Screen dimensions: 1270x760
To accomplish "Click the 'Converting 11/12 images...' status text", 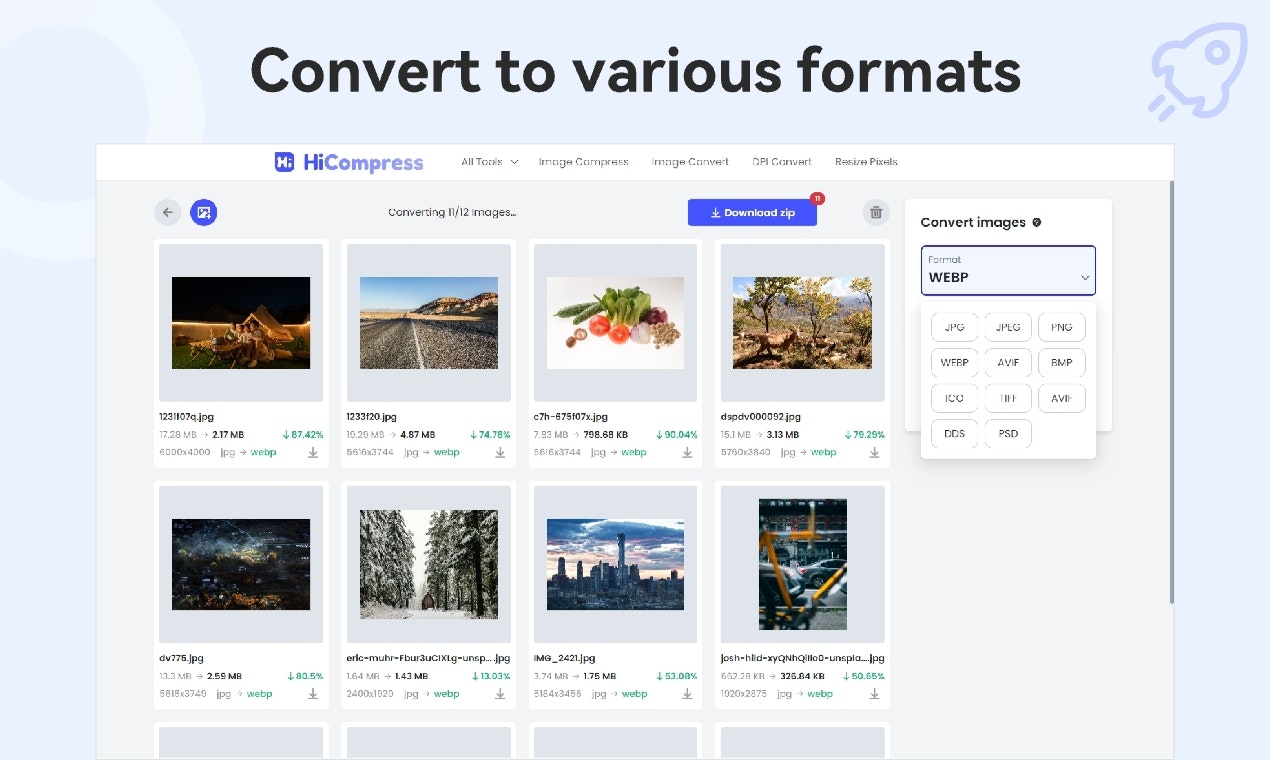I will pyautogui.click(x=452, y=212).
